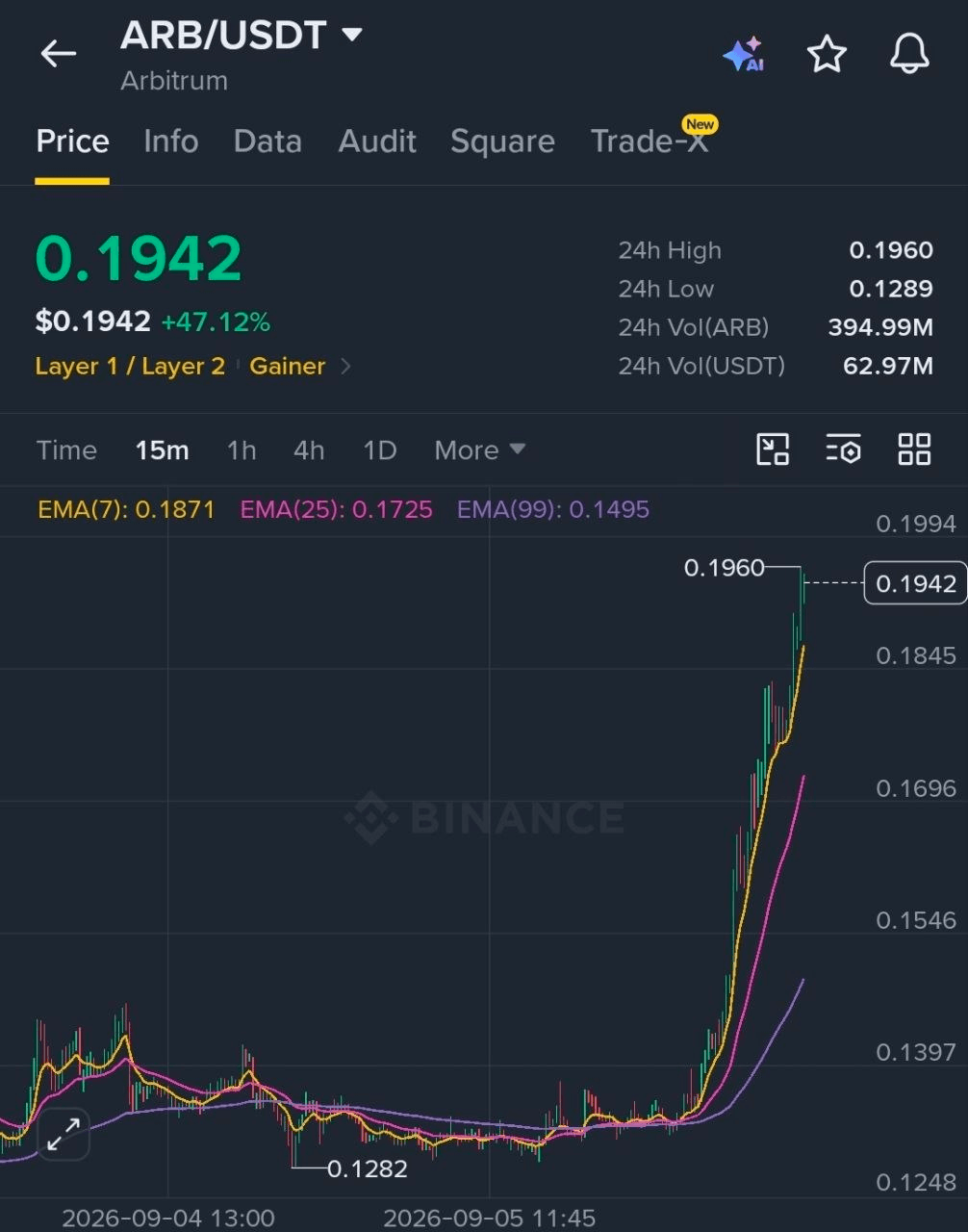Tap the 24h High value 0.1960
The height and width of the screenshot is (1232, 968).
coord(891,250)
